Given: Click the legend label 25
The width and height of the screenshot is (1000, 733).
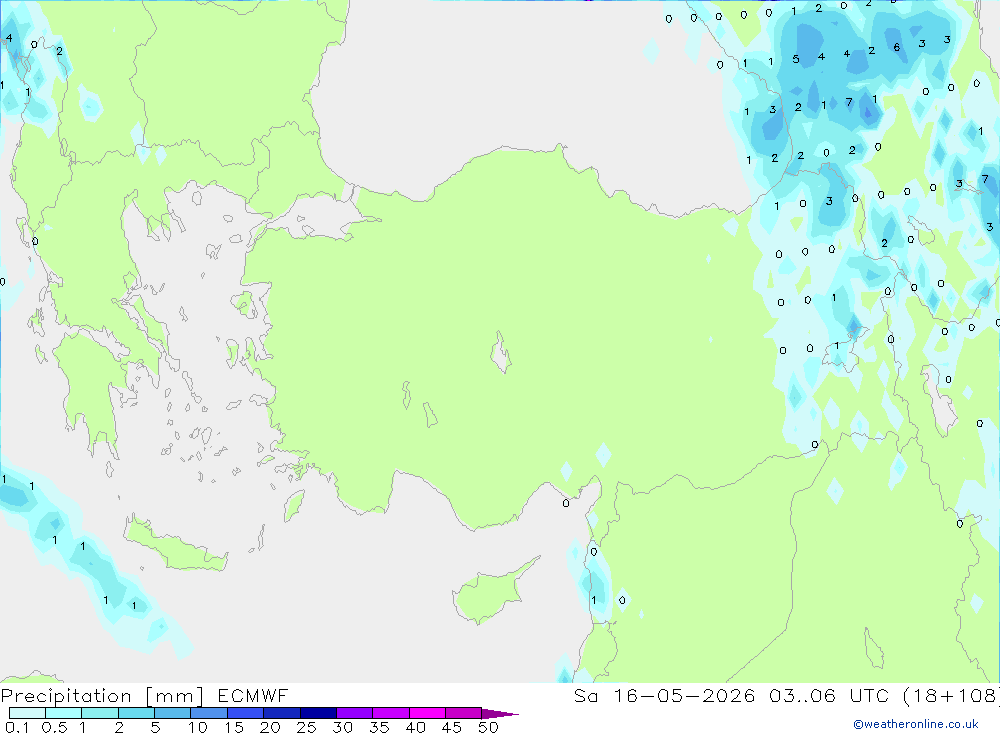Looking at the screenshot, I should (306, 727).
